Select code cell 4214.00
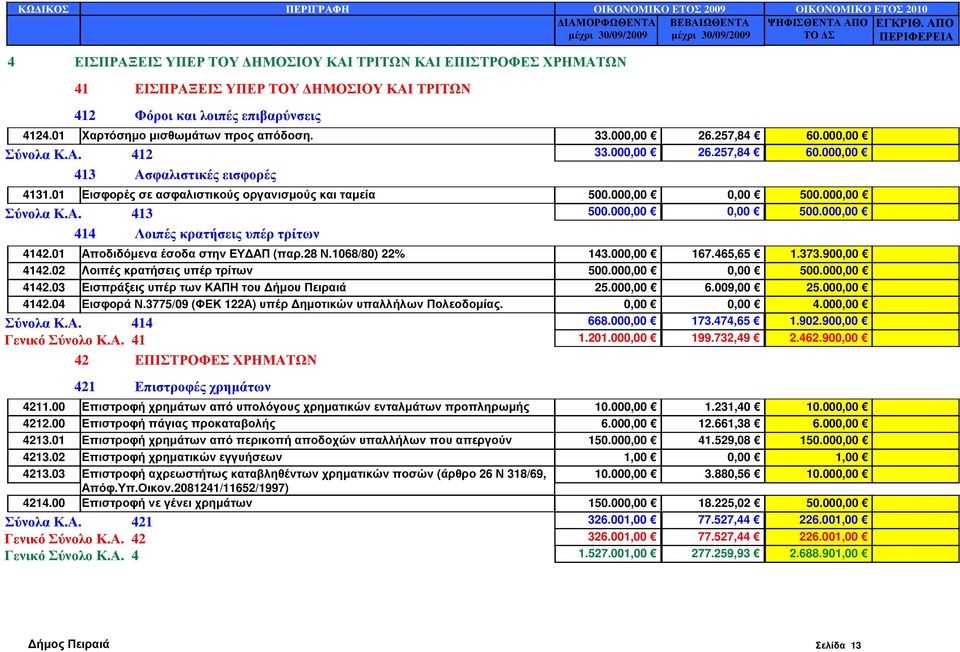 click(x=43, y=503)
